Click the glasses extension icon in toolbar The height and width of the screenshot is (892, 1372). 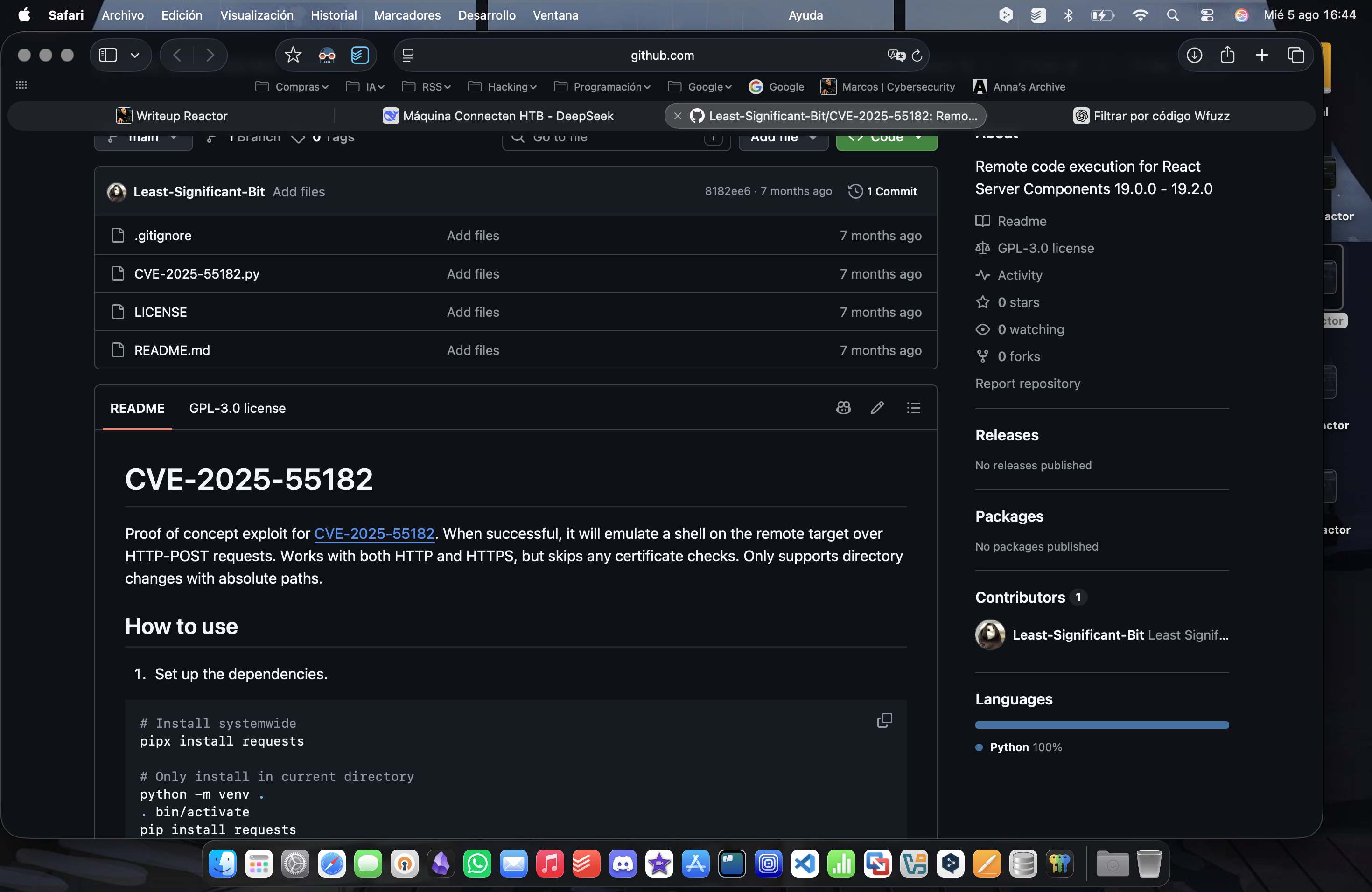coord(327,56)
